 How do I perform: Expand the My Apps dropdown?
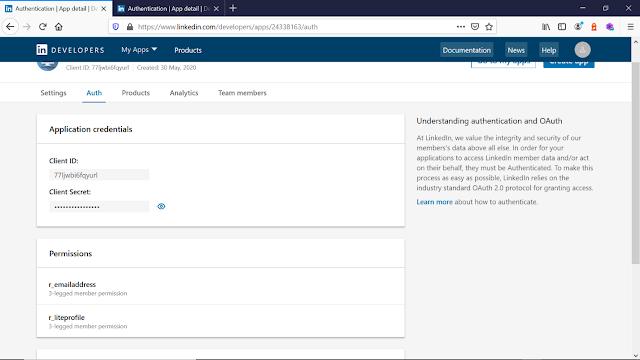pyautogui.click(x=139, y=50)
